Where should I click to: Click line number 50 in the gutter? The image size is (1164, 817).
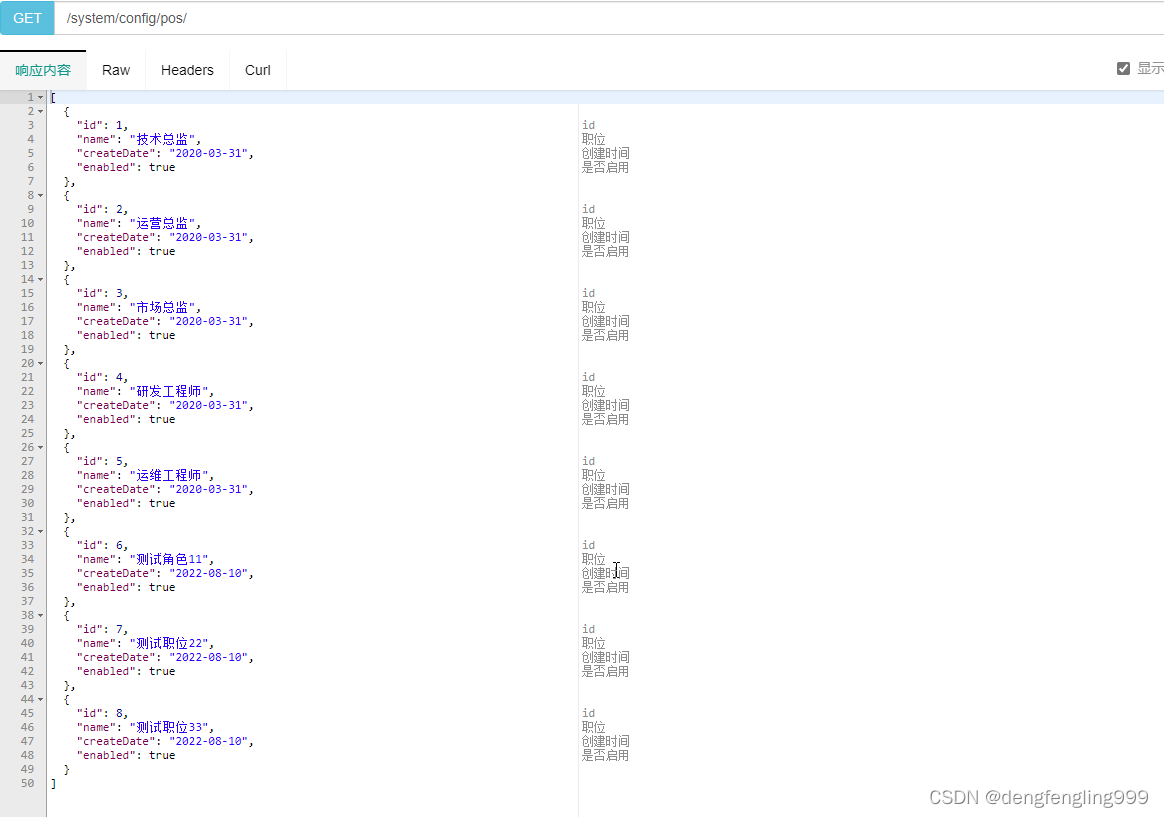tap(27, 783)
